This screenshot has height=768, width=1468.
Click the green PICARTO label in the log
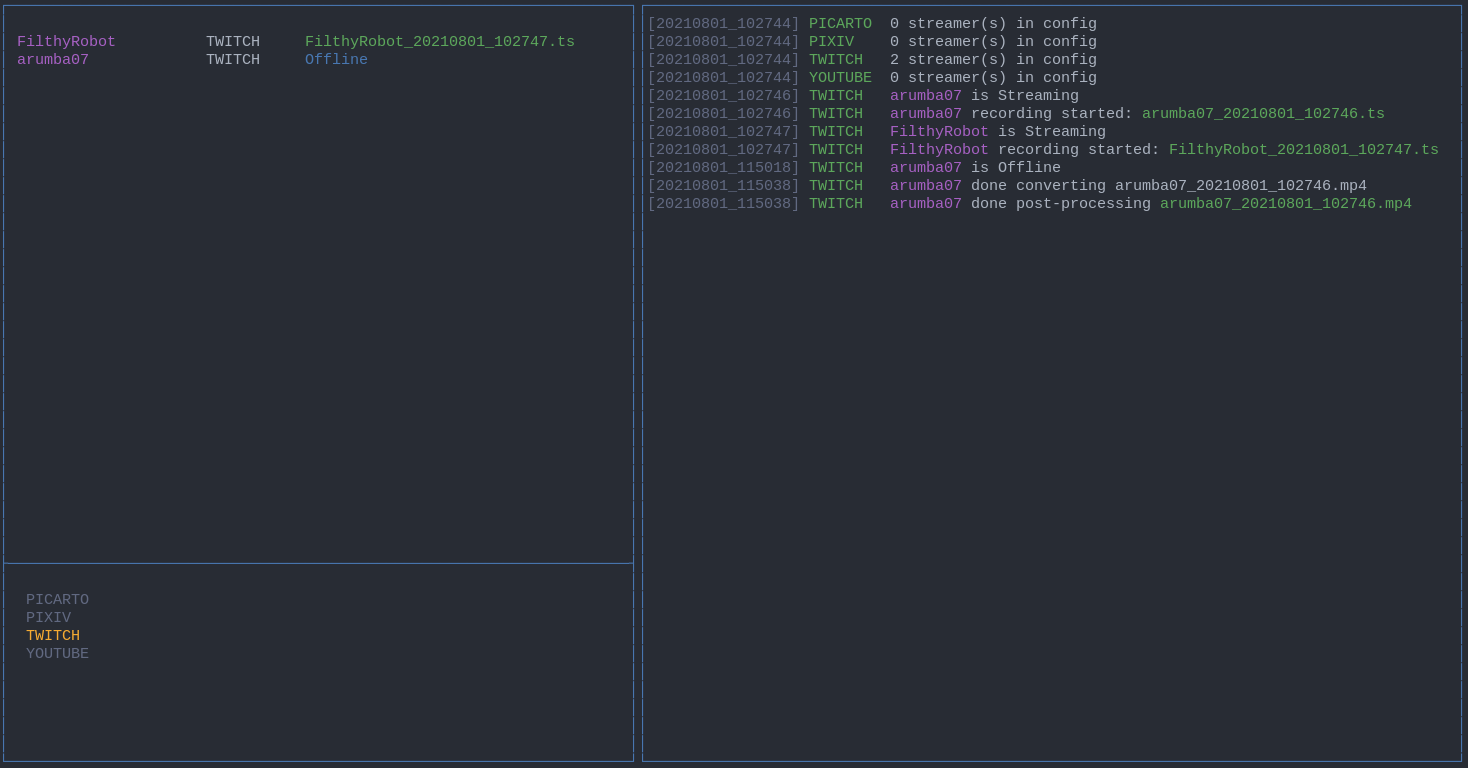tap(840, 24)
